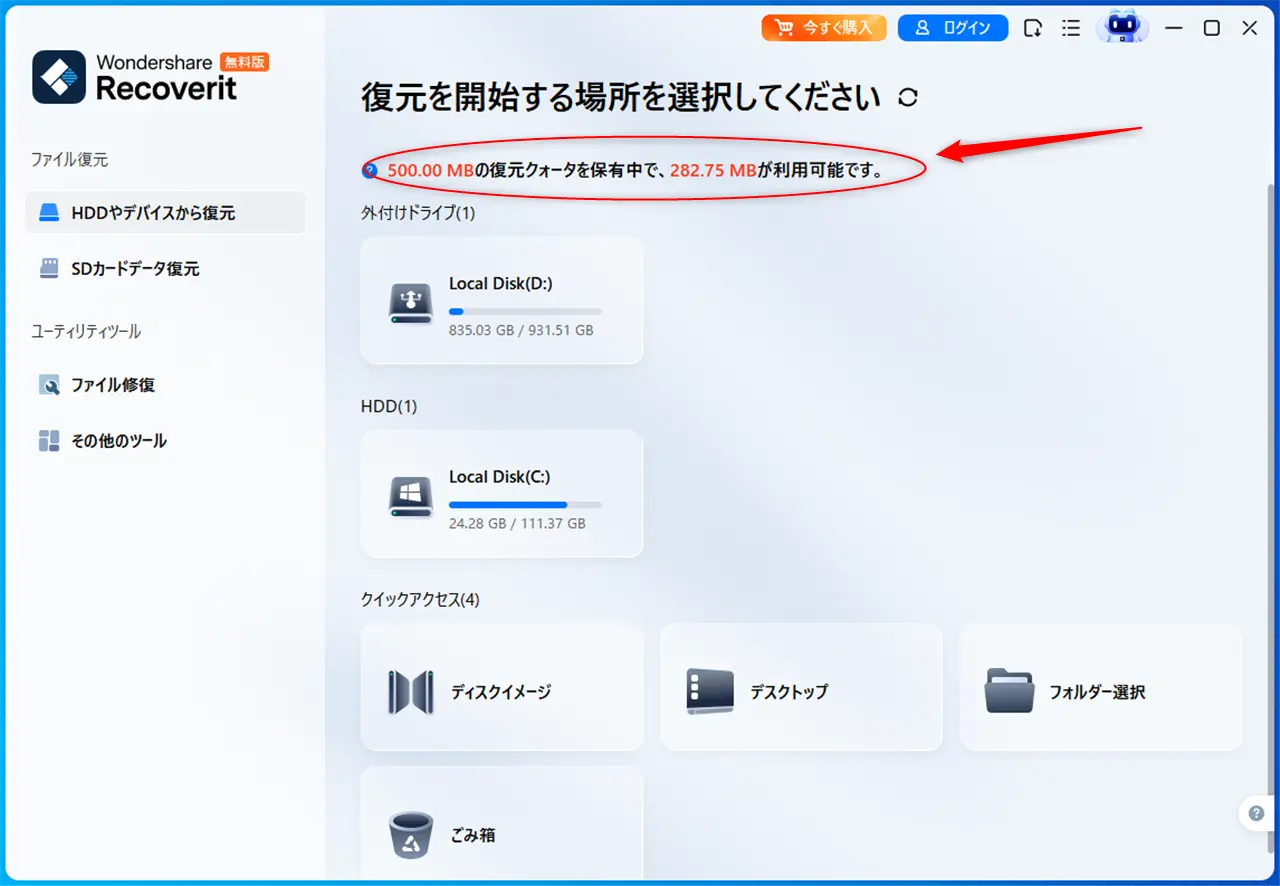The width and height of the screenshot is (1280, 886).
Task: Click the ファイル復元 sidebar heading
Action: click(69, 159)
